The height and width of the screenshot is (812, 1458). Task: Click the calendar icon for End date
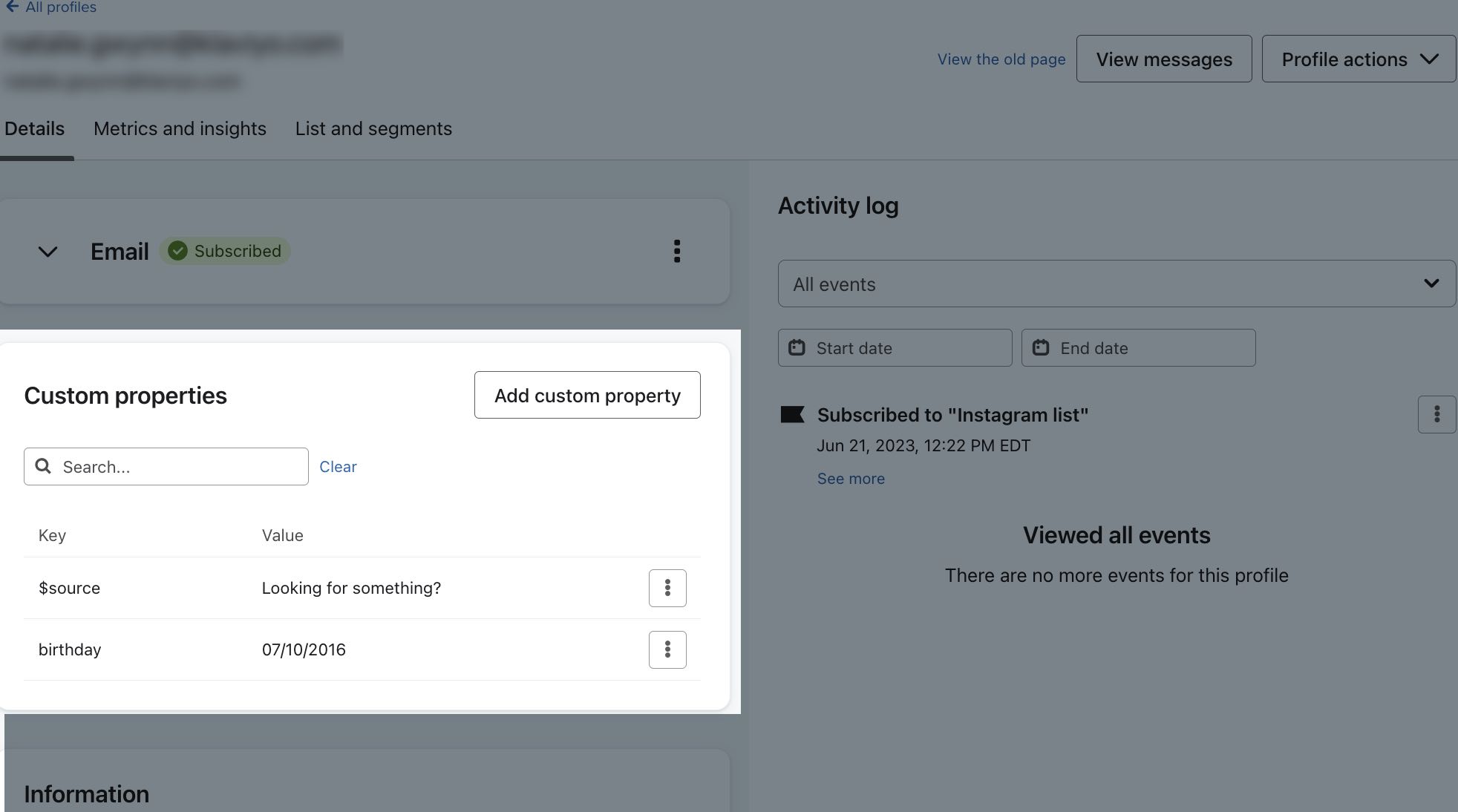pyautogui.click(x=1041, y=347)
